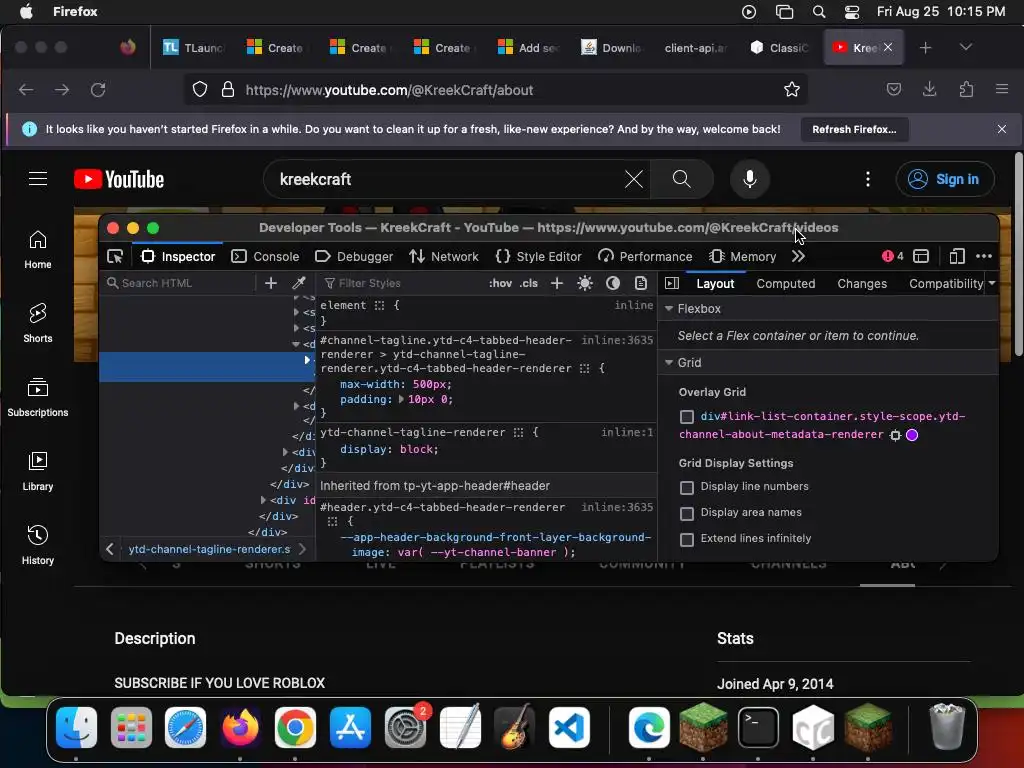Select the Layout sidebar tab
Image resolution: width=1024 pixels, height=768 pixels.
715,283
